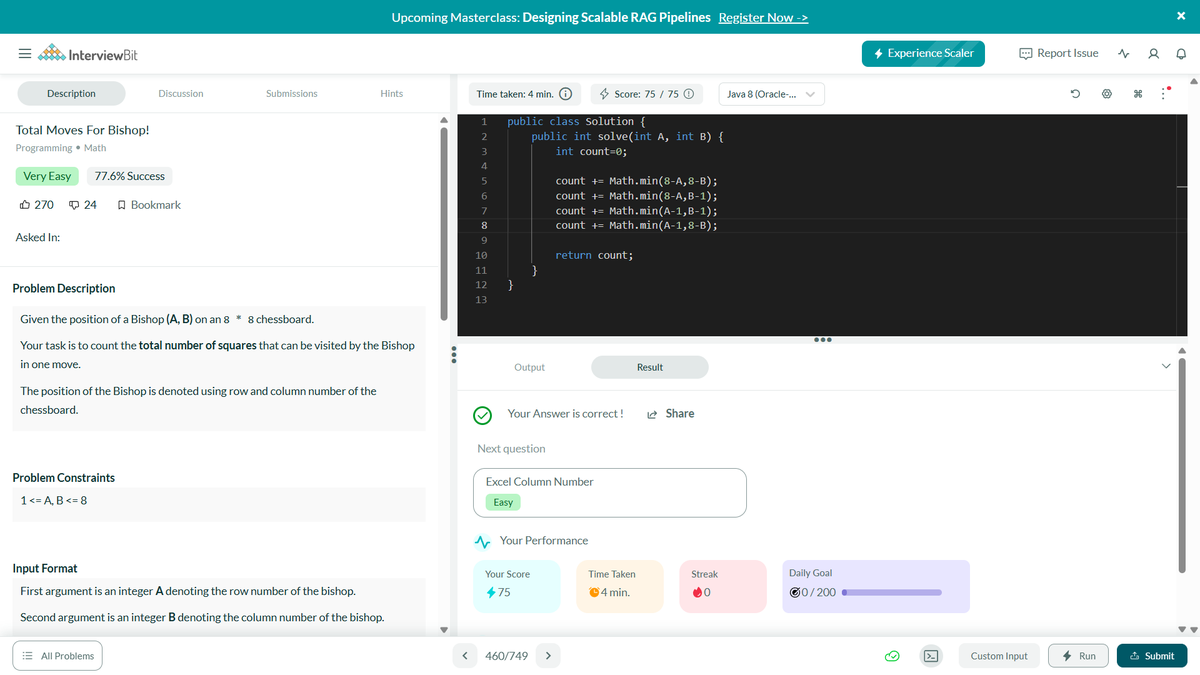Click the 77.6% Success badge
Screen dimensions: 1200x675
point(129,176)
